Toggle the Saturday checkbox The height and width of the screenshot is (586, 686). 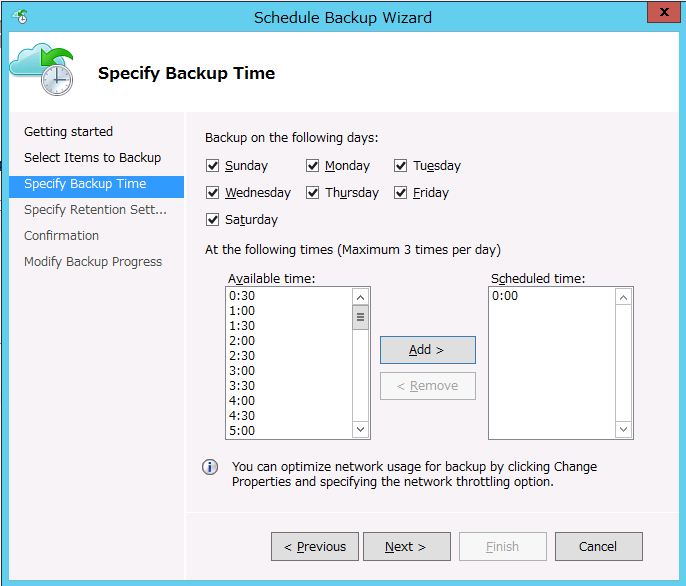[212, 220]
